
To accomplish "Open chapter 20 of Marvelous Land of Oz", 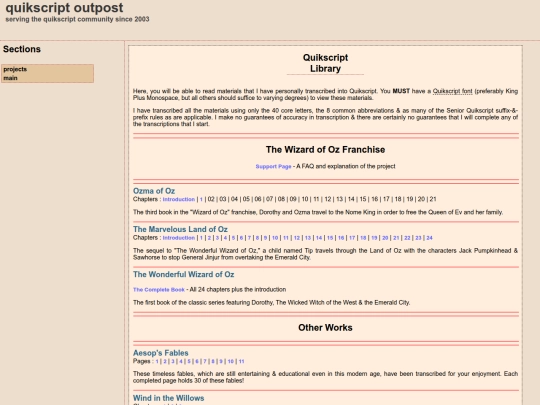I will (385, 238).
